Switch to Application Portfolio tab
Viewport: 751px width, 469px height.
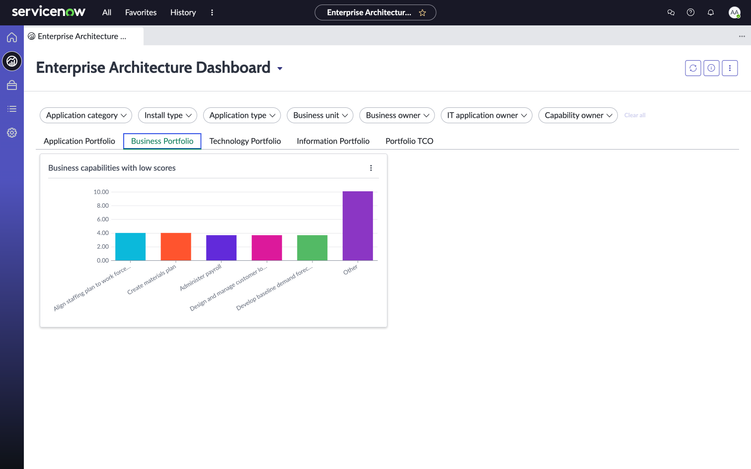(79, 141)
